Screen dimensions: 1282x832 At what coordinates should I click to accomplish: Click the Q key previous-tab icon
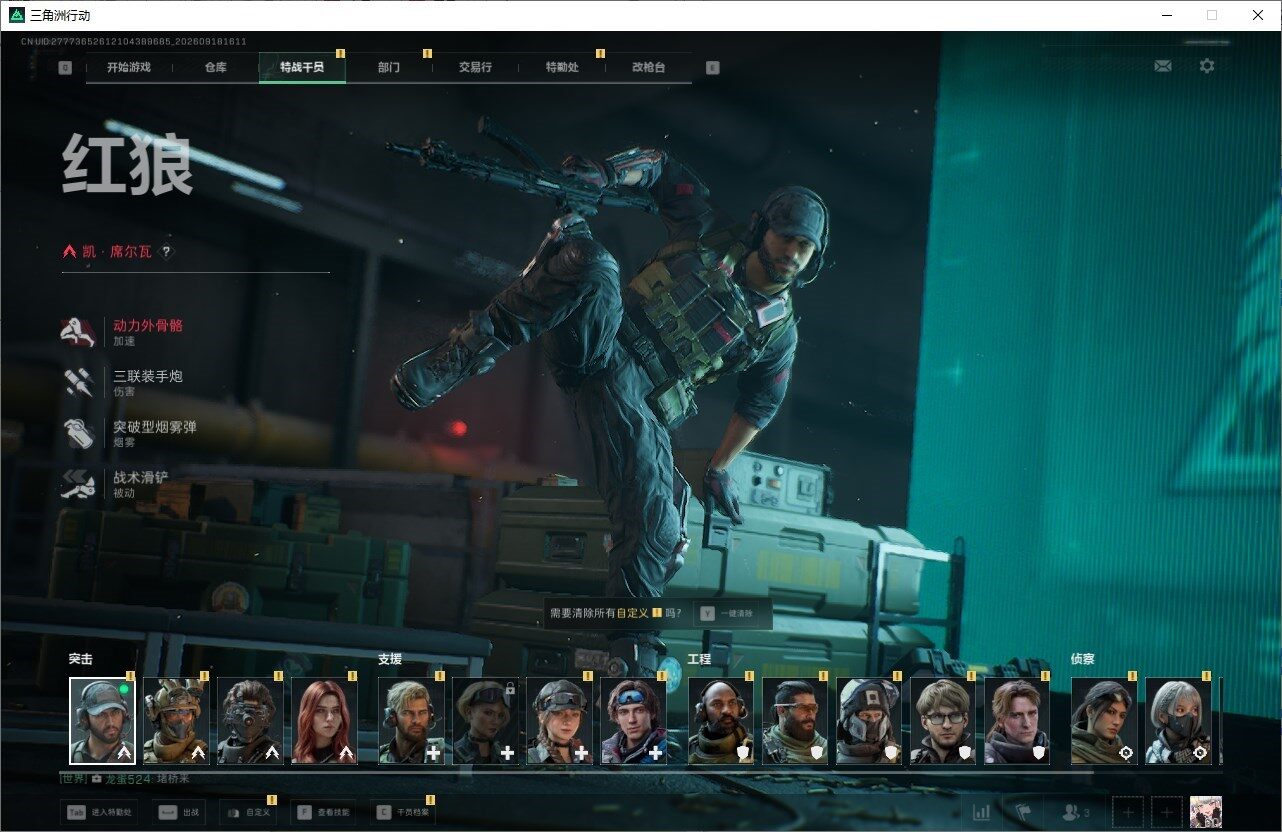[x=65, y=68]
